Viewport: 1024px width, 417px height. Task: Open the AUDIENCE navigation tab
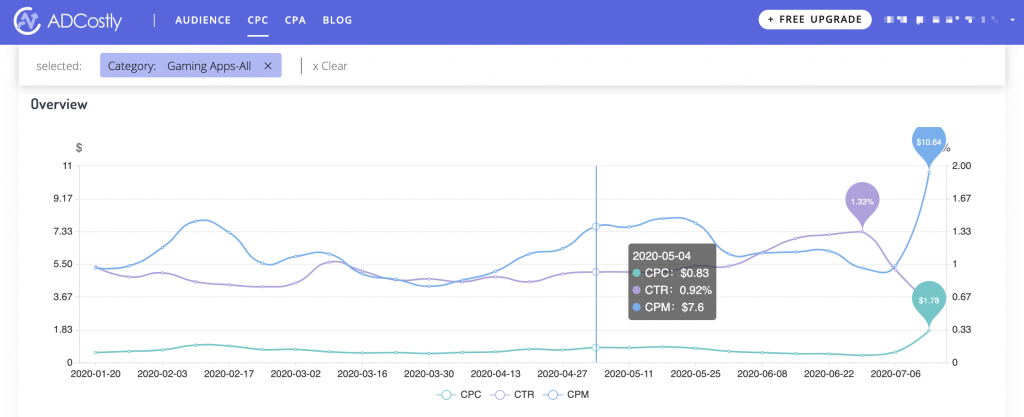point(203,20)
